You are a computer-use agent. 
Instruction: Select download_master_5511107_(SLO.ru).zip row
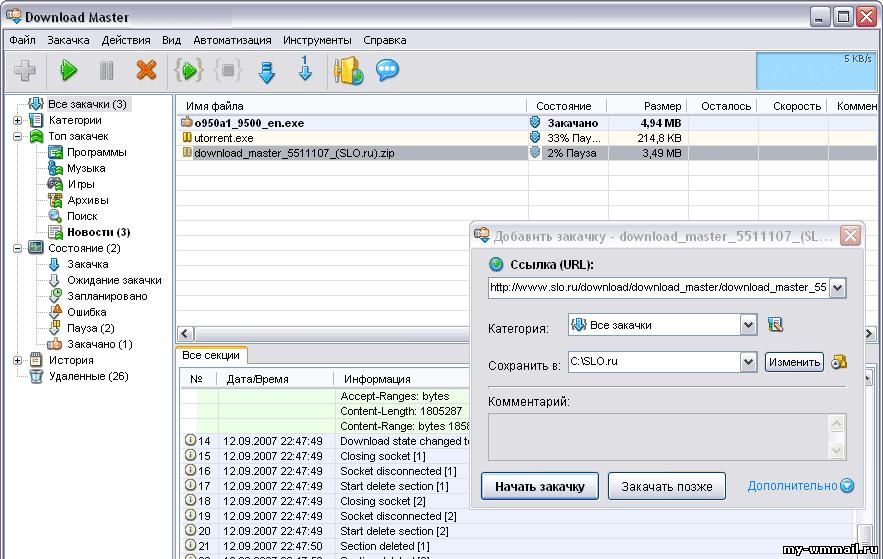[x=529, y=153]
